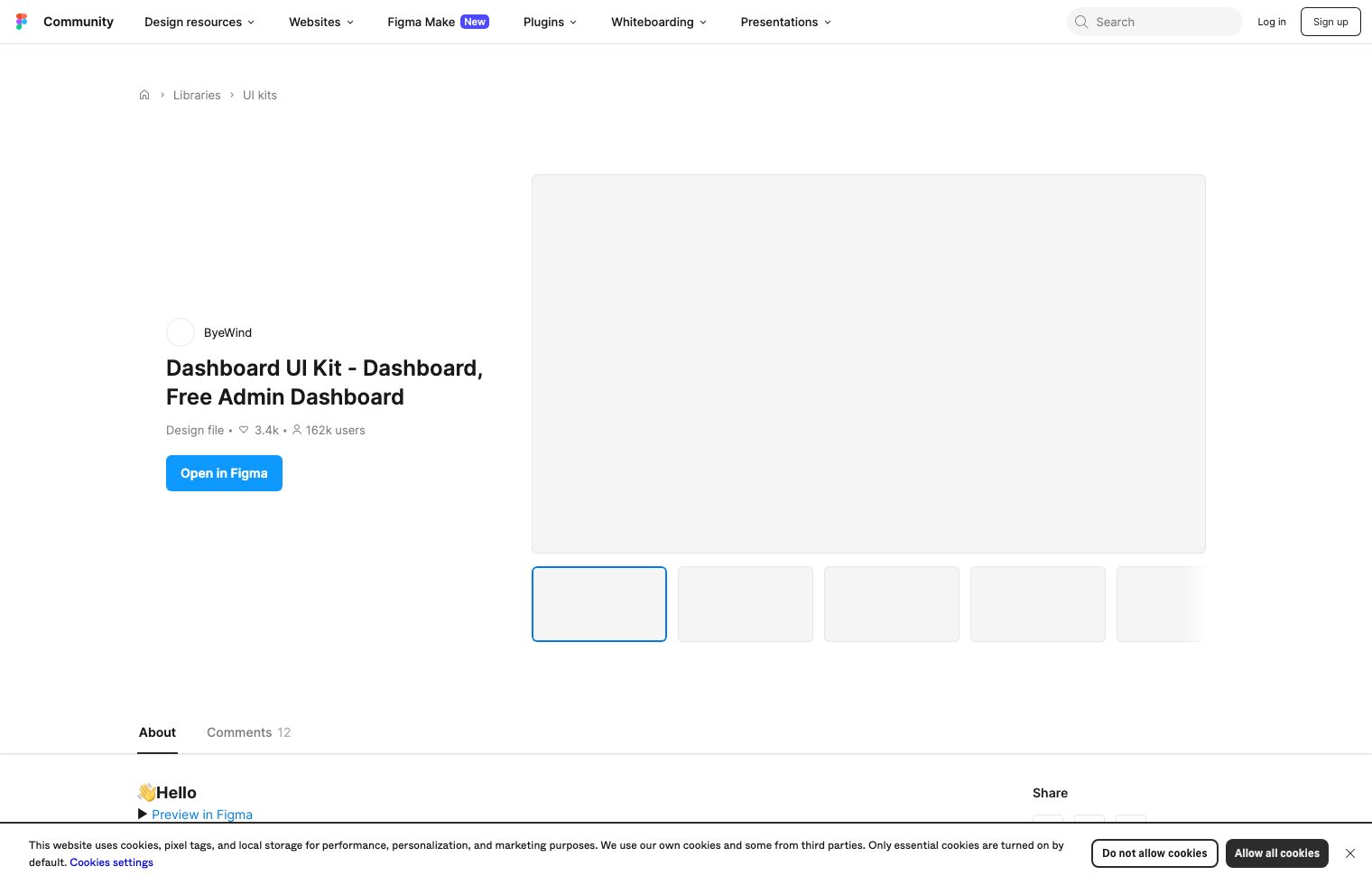Click the play triangle before Preview in Figma

(x=143, y=814)
